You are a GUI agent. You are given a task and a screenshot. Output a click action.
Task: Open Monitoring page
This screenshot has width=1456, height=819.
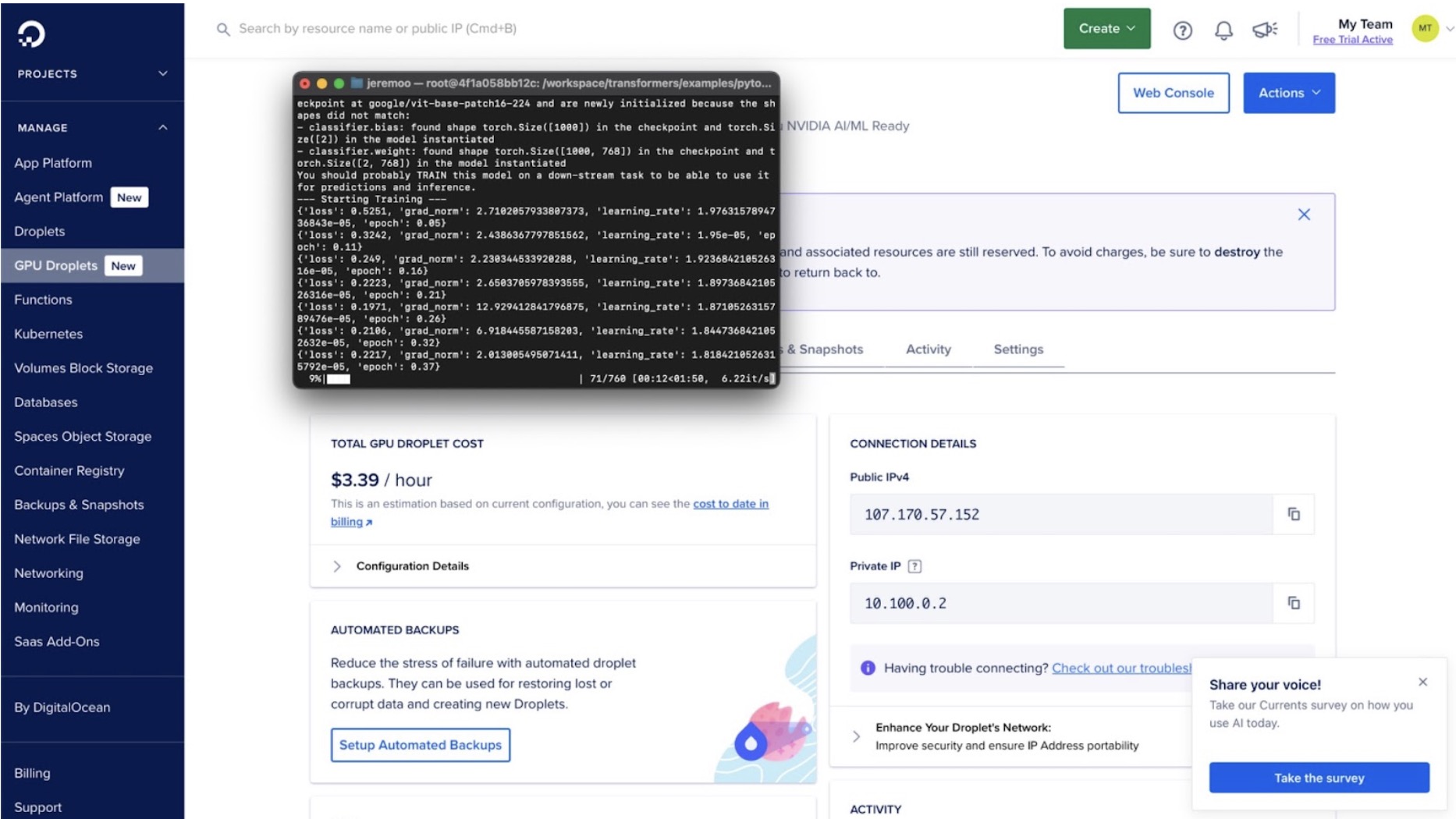click(46, 608)
